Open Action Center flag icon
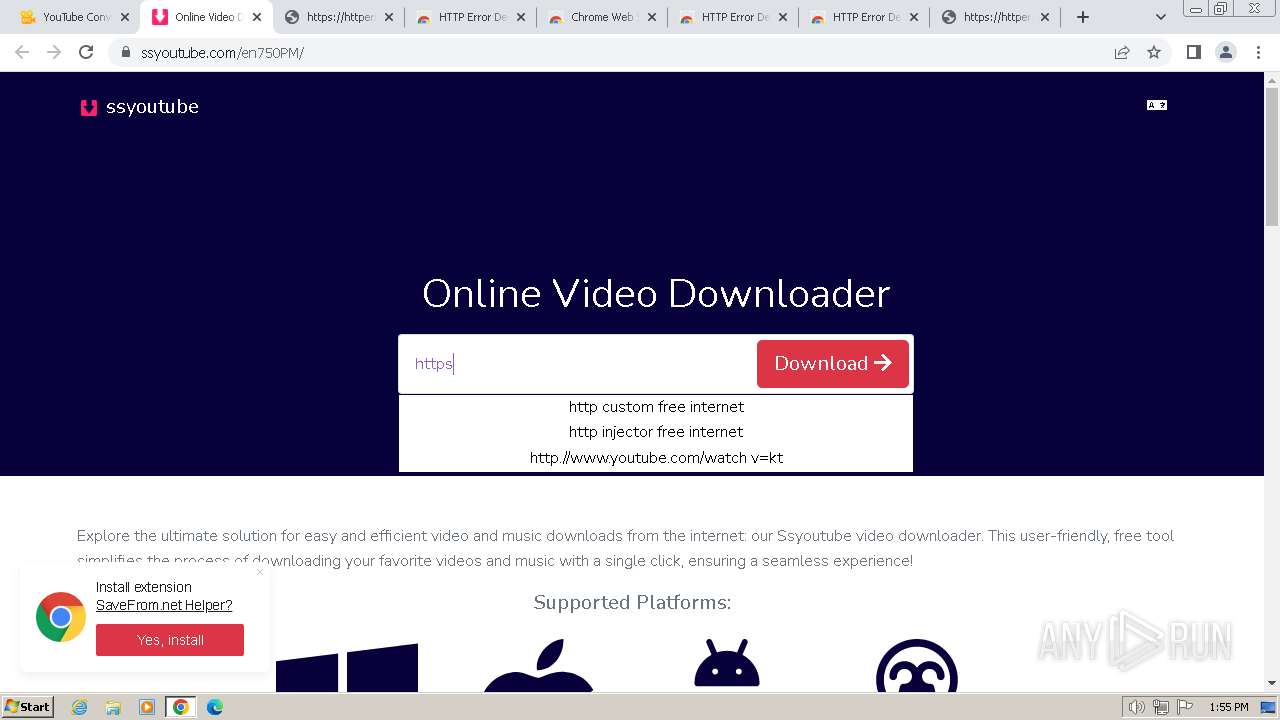The width and height of the screenshot is (1280, 720). pyautogui.click(x=1185, y=707)
